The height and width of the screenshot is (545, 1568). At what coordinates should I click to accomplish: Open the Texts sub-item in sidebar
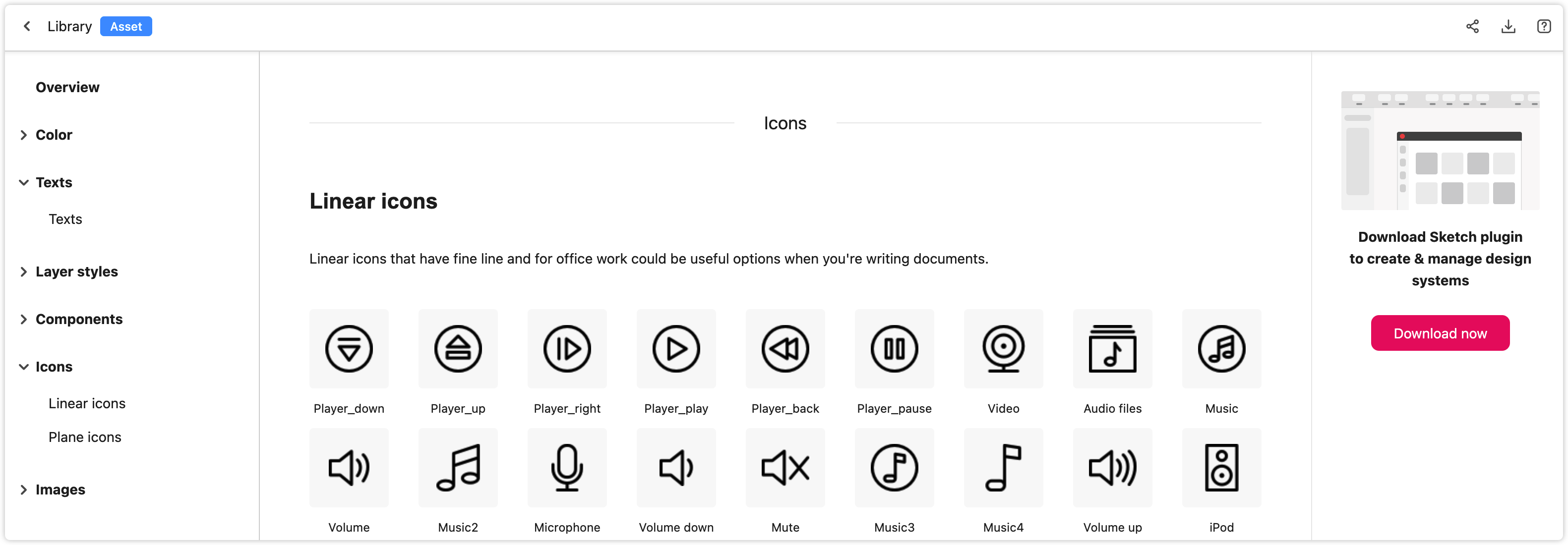65,219
